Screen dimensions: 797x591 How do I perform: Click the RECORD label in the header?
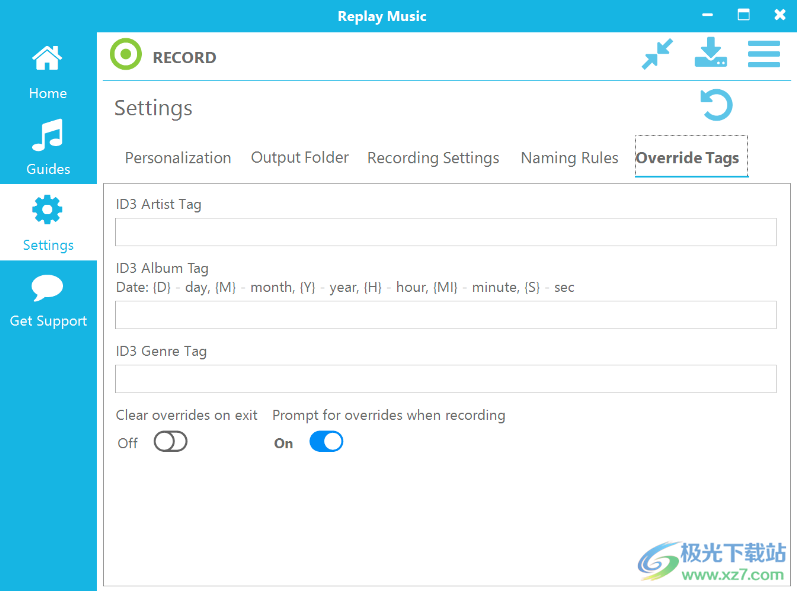(x=185, y=57)
